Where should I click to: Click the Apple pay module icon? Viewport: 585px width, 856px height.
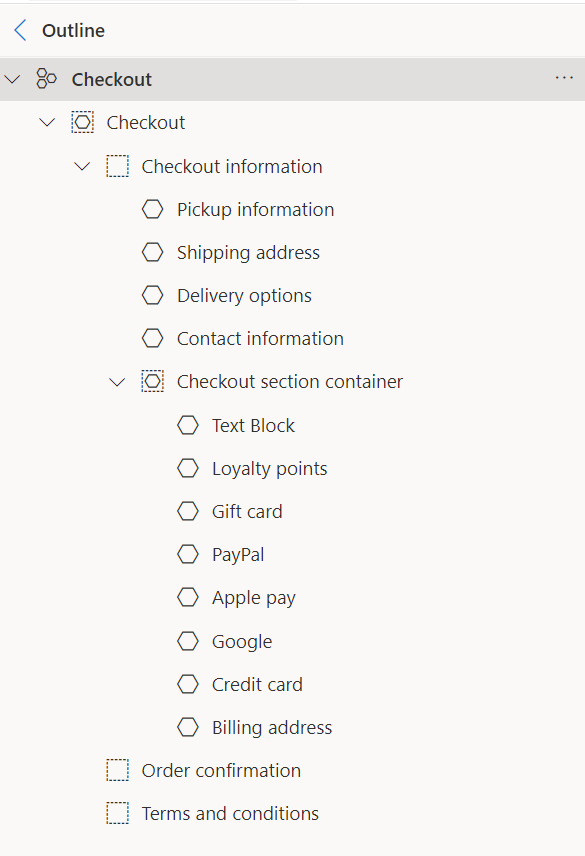(188, 597)
